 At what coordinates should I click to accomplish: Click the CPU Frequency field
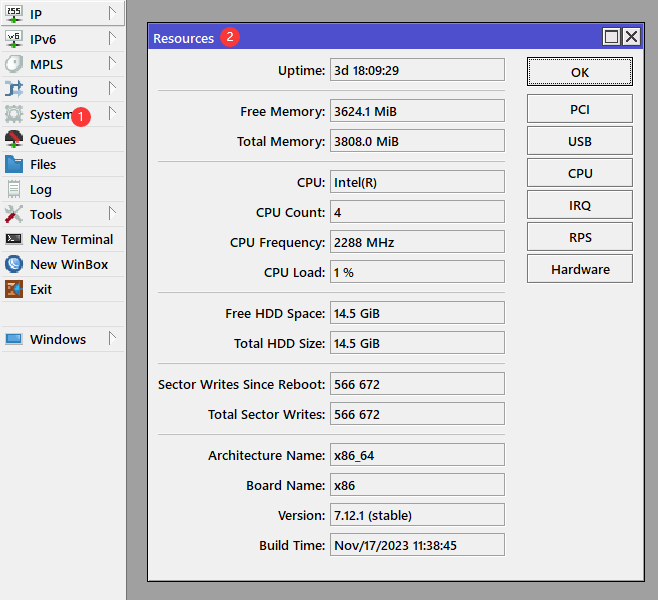[417, 242]
